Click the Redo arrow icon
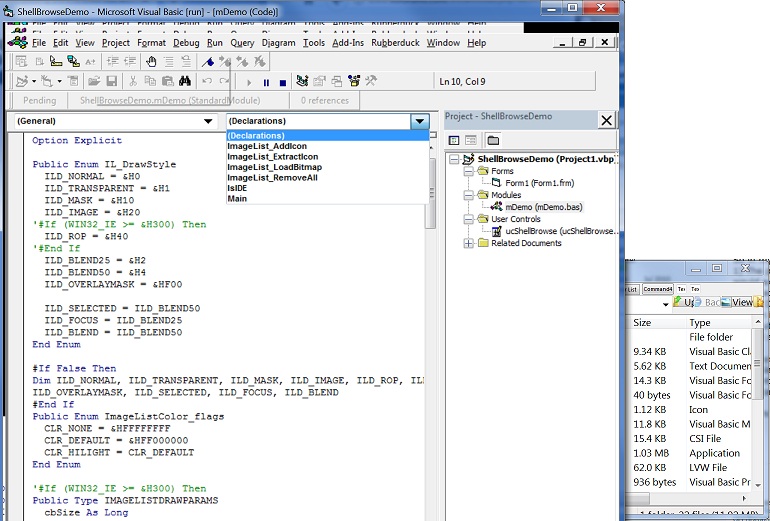Image resolution: width=770 pixels, height=521 pixels. tap(224, 82)
